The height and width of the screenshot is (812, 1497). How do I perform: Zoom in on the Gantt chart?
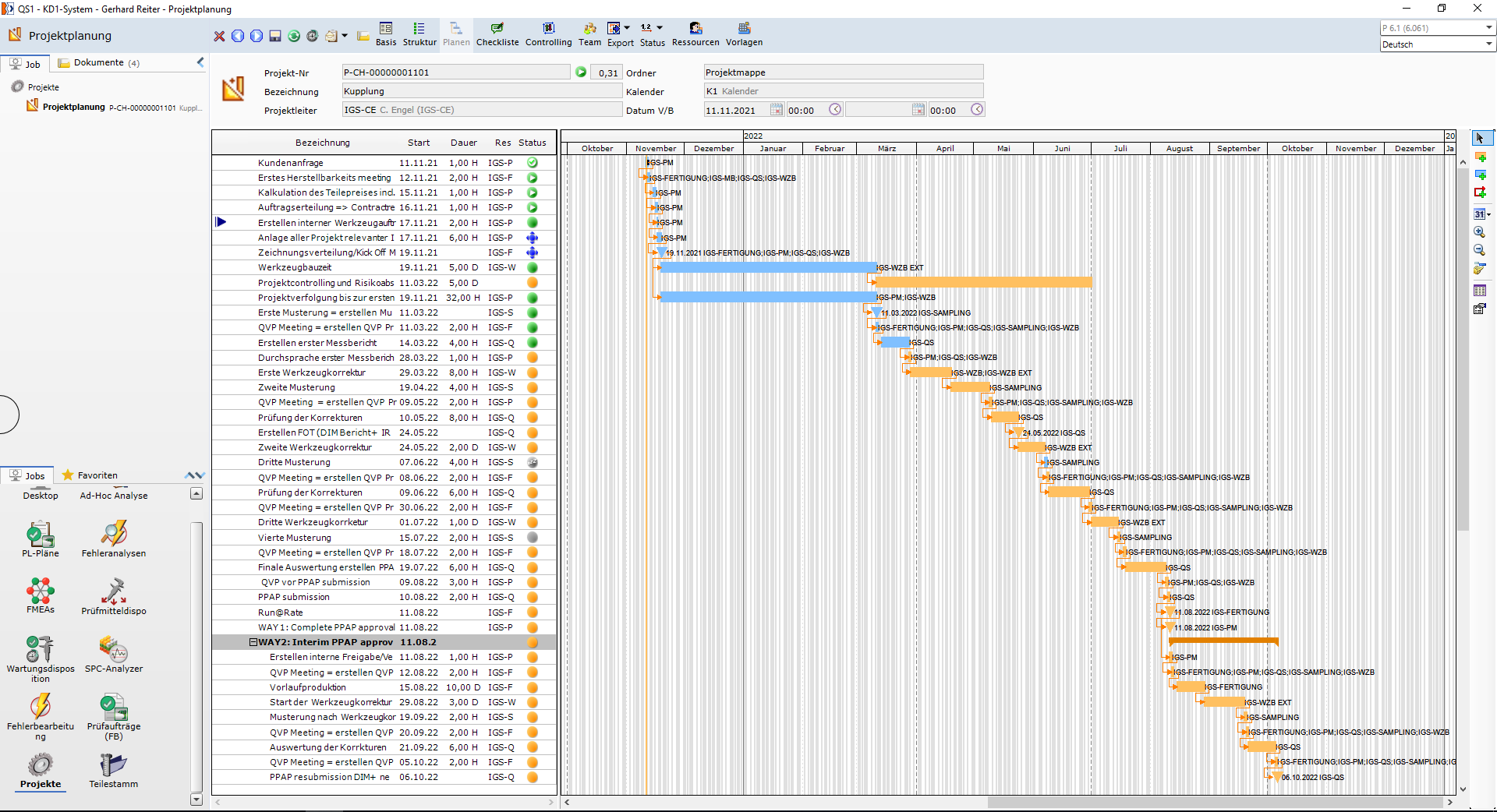[1479, 232]
